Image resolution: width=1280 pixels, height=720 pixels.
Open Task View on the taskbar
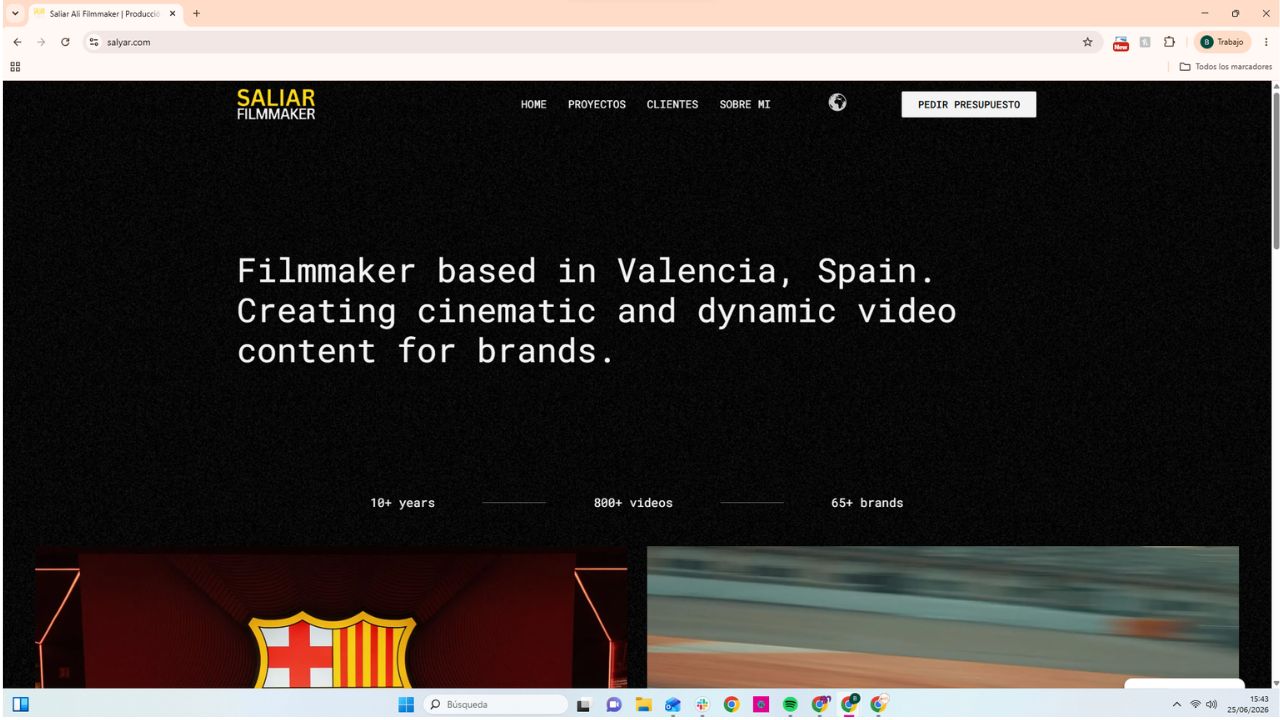click(x=584, y=705)
